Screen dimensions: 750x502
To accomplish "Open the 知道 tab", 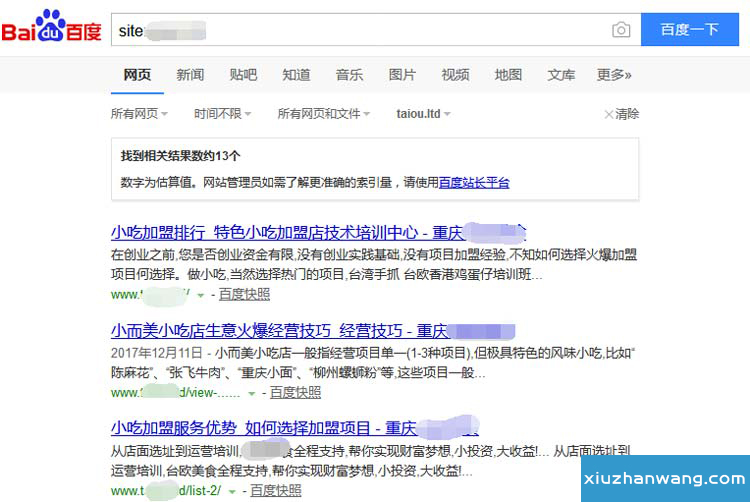I will (296, 75).
